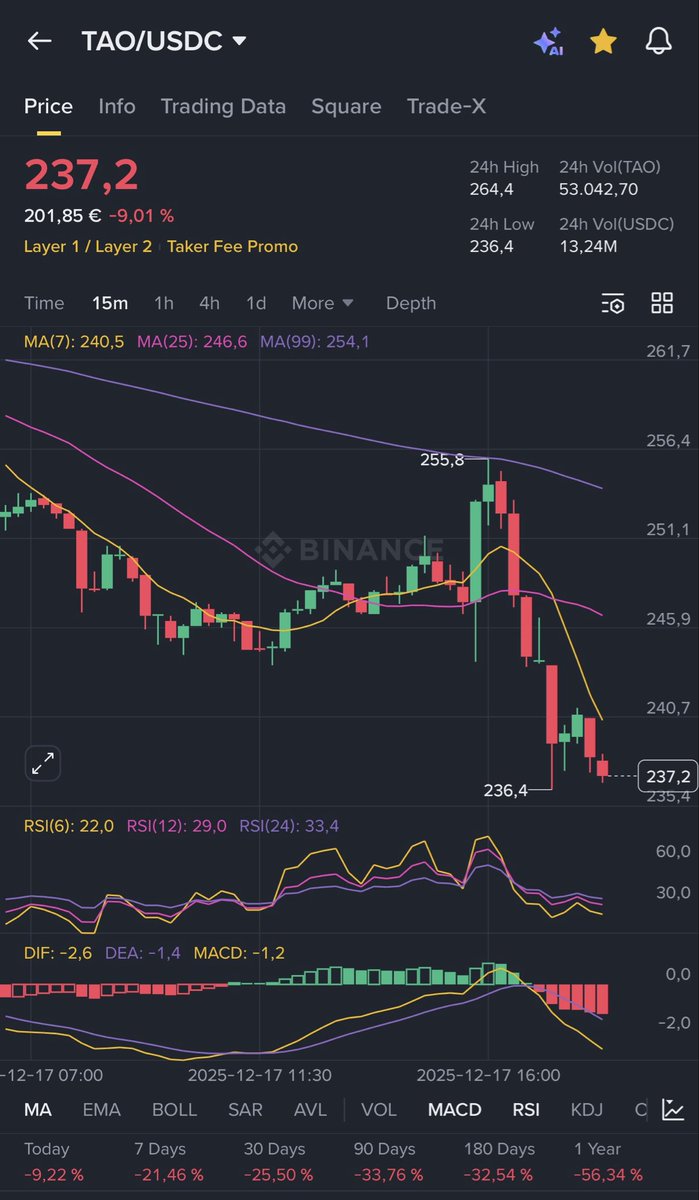This screenshot has height=1200, width=699.
Task: Open the Square tab
Action: tap(346, 106)
